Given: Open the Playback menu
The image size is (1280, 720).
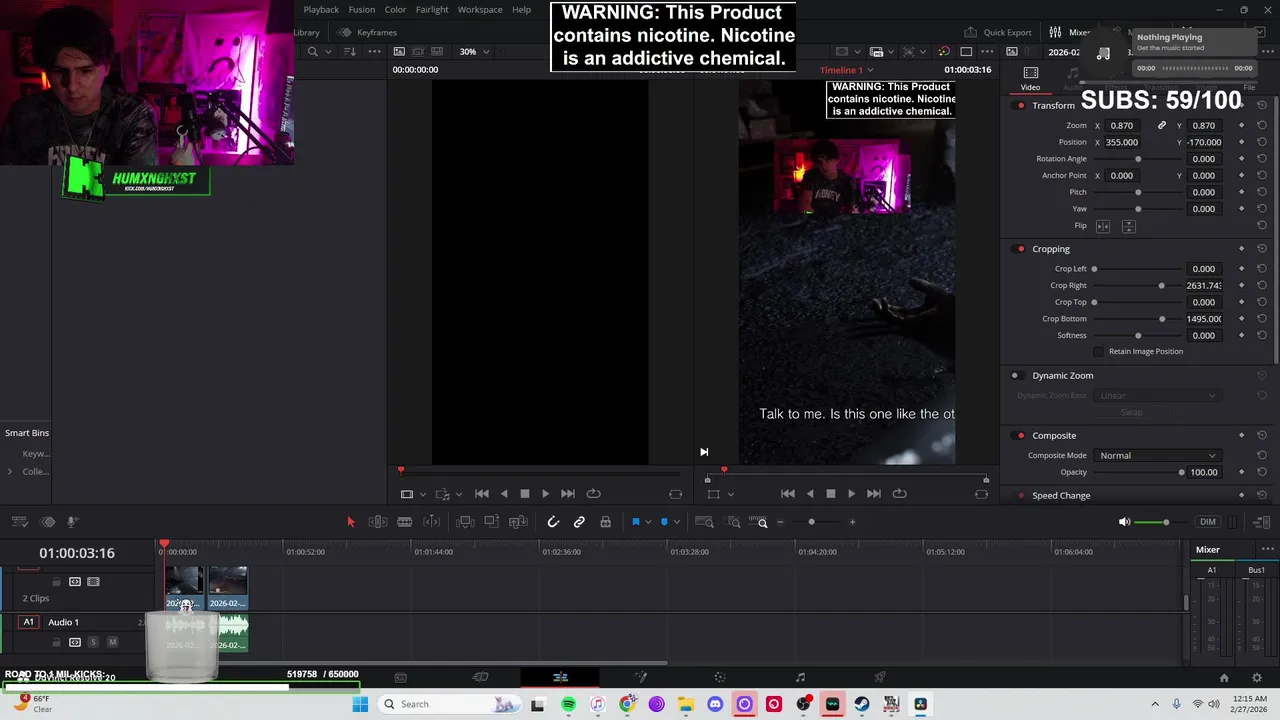Looking at the screenshot, I should click(x=321, y=10).
